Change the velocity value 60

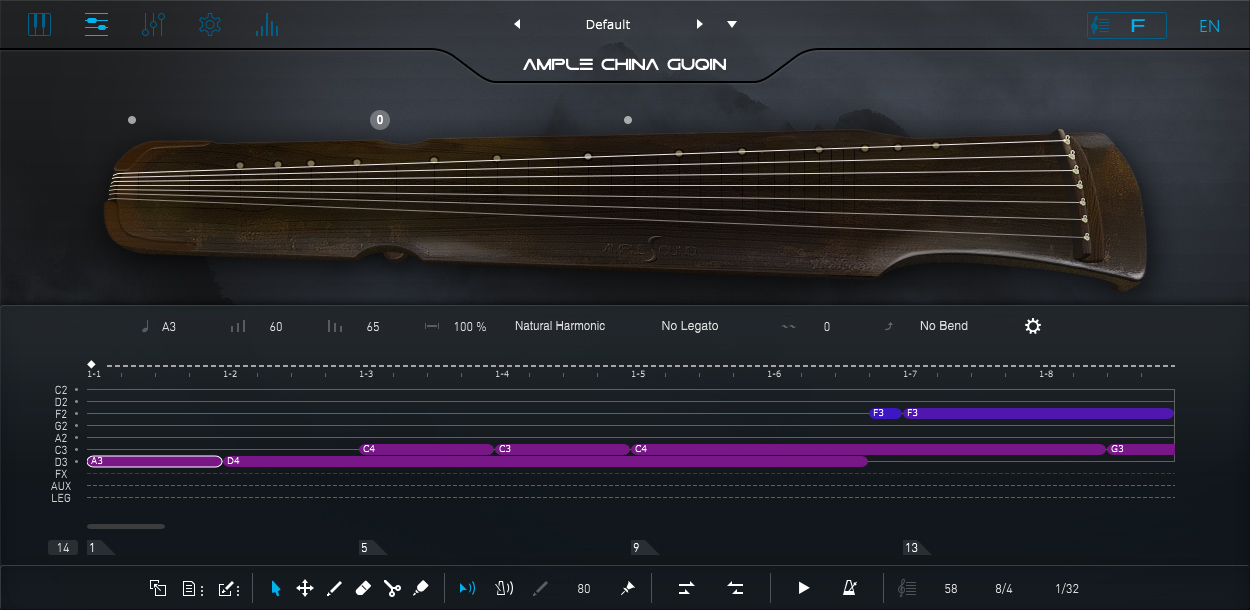pyautogui.click(x=276, y=326)
